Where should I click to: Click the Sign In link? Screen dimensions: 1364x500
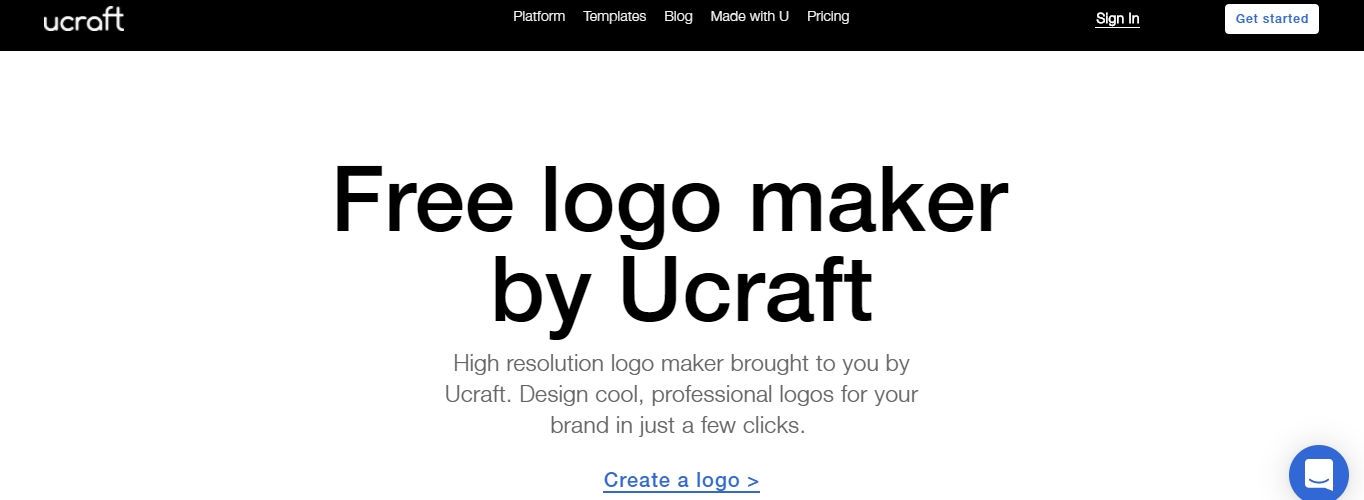coord(1118,19)
